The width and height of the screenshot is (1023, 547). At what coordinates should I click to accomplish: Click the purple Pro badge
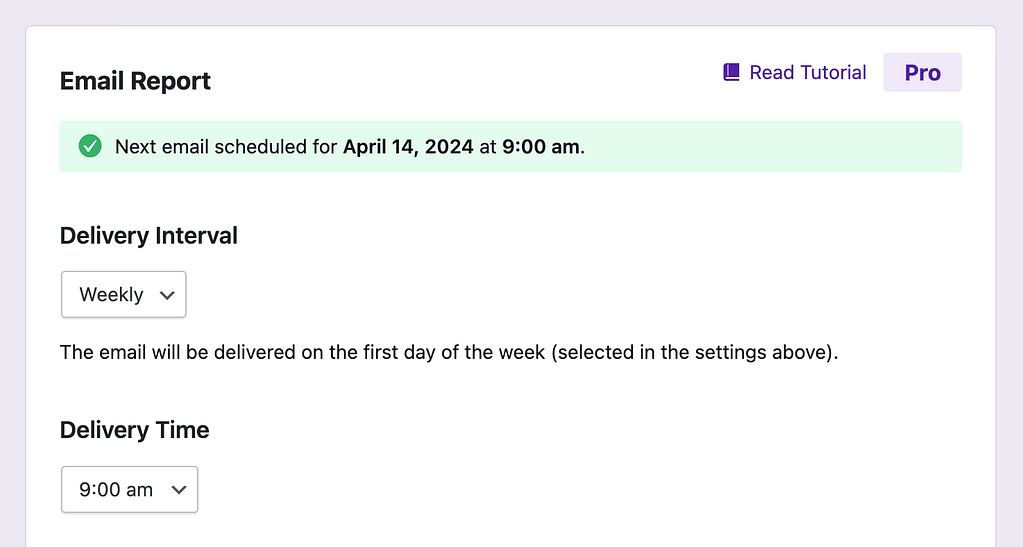coord(922,72)
